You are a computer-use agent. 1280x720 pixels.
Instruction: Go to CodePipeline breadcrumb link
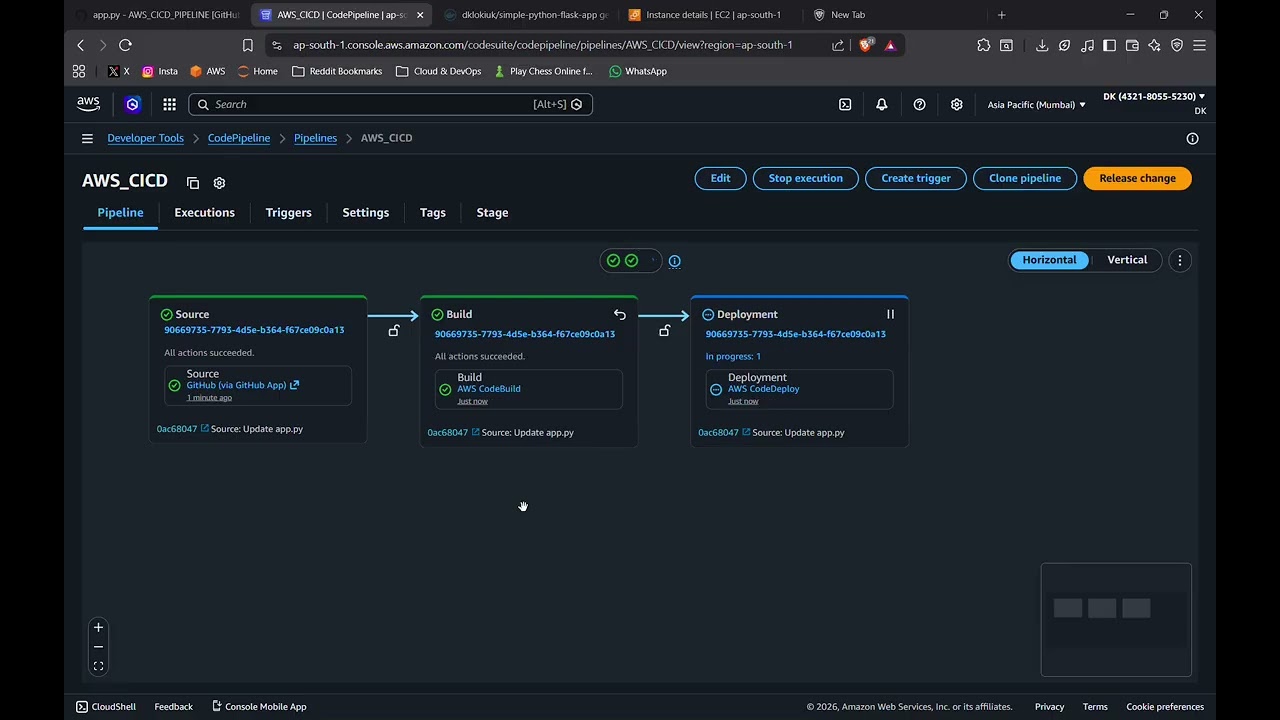[239, 138]
